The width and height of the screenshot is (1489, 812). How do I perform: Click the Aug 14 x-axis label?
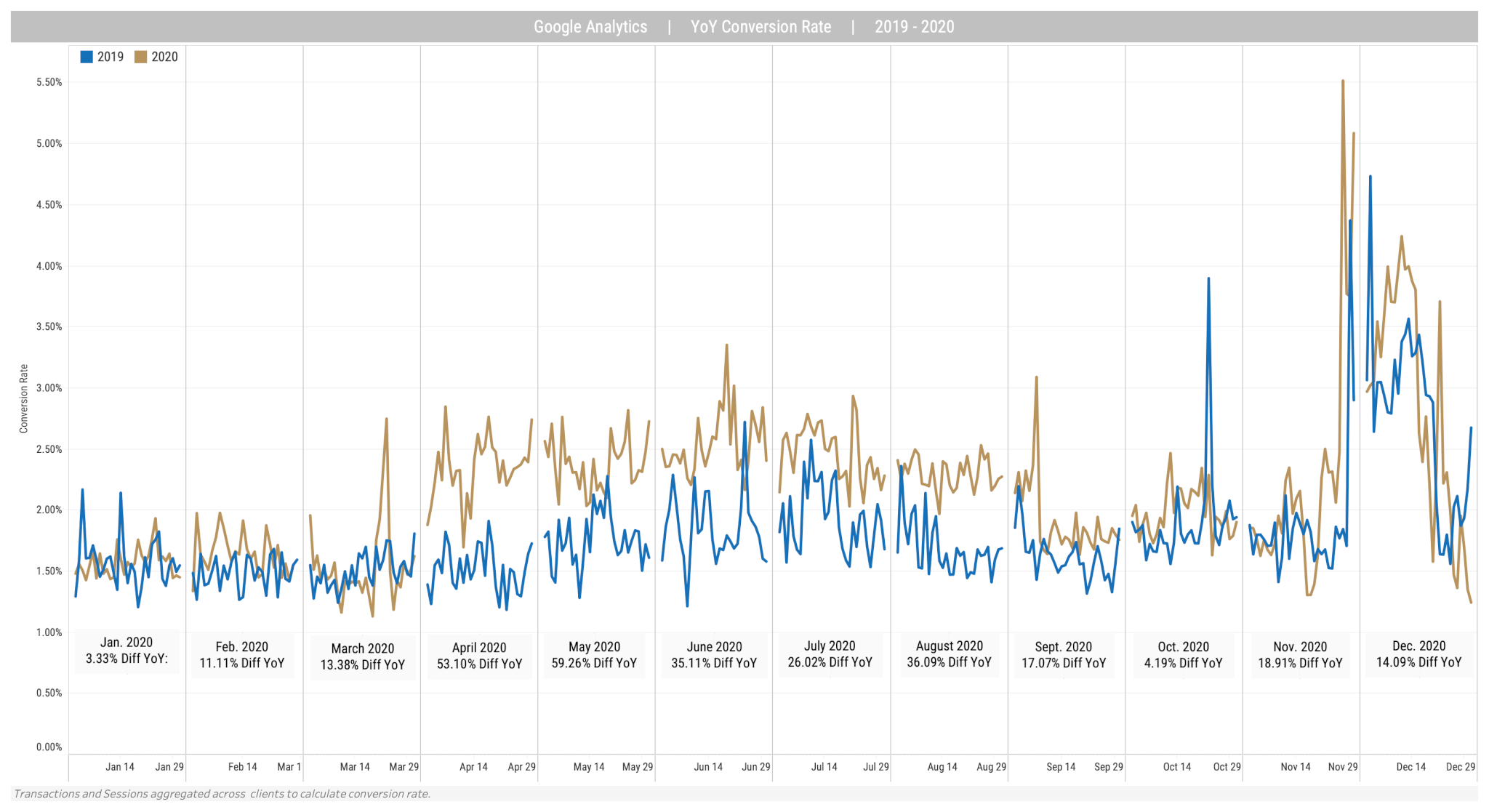point(942,767)
